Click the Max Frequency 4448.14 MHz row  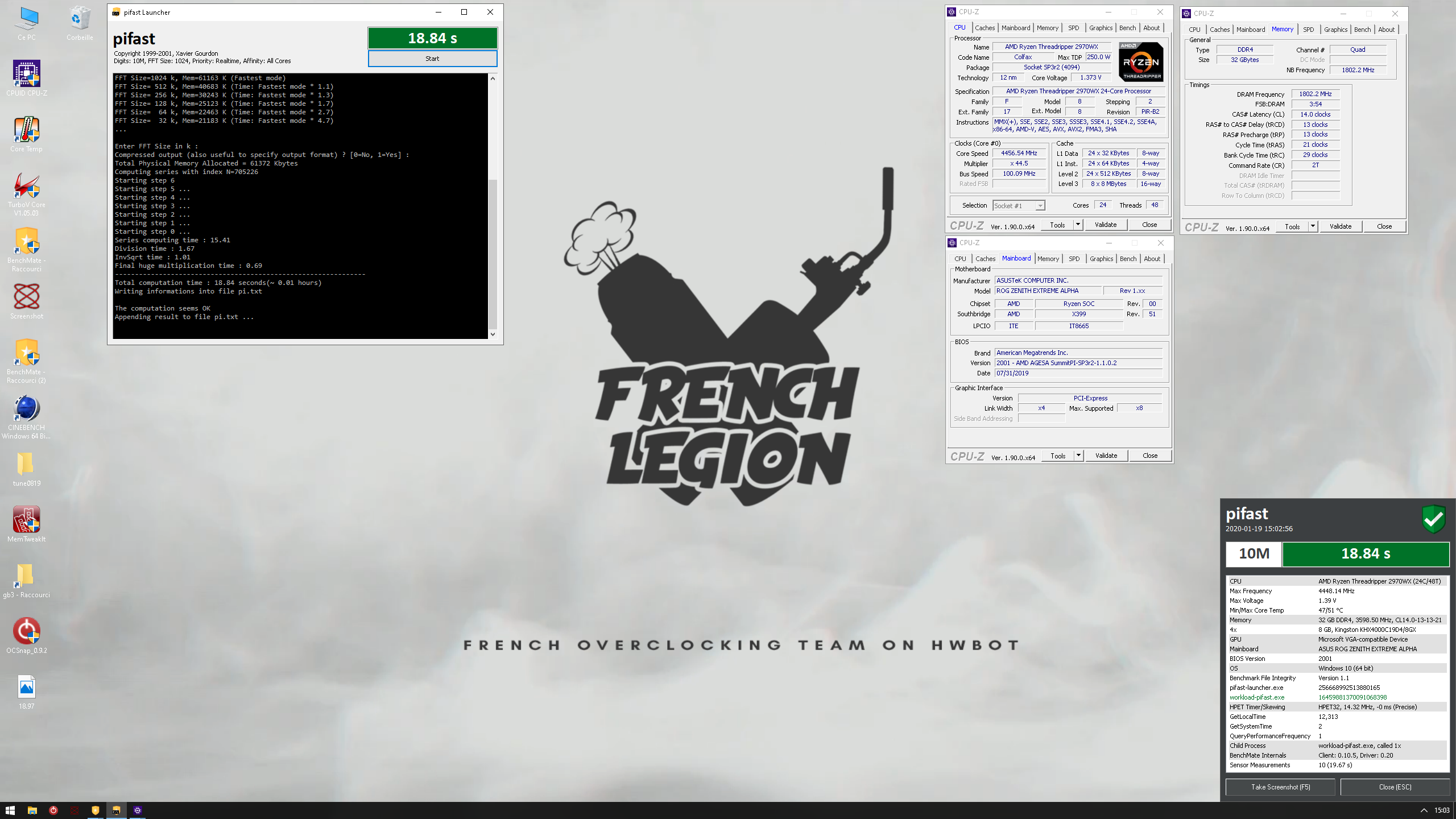click(1337, 591)
